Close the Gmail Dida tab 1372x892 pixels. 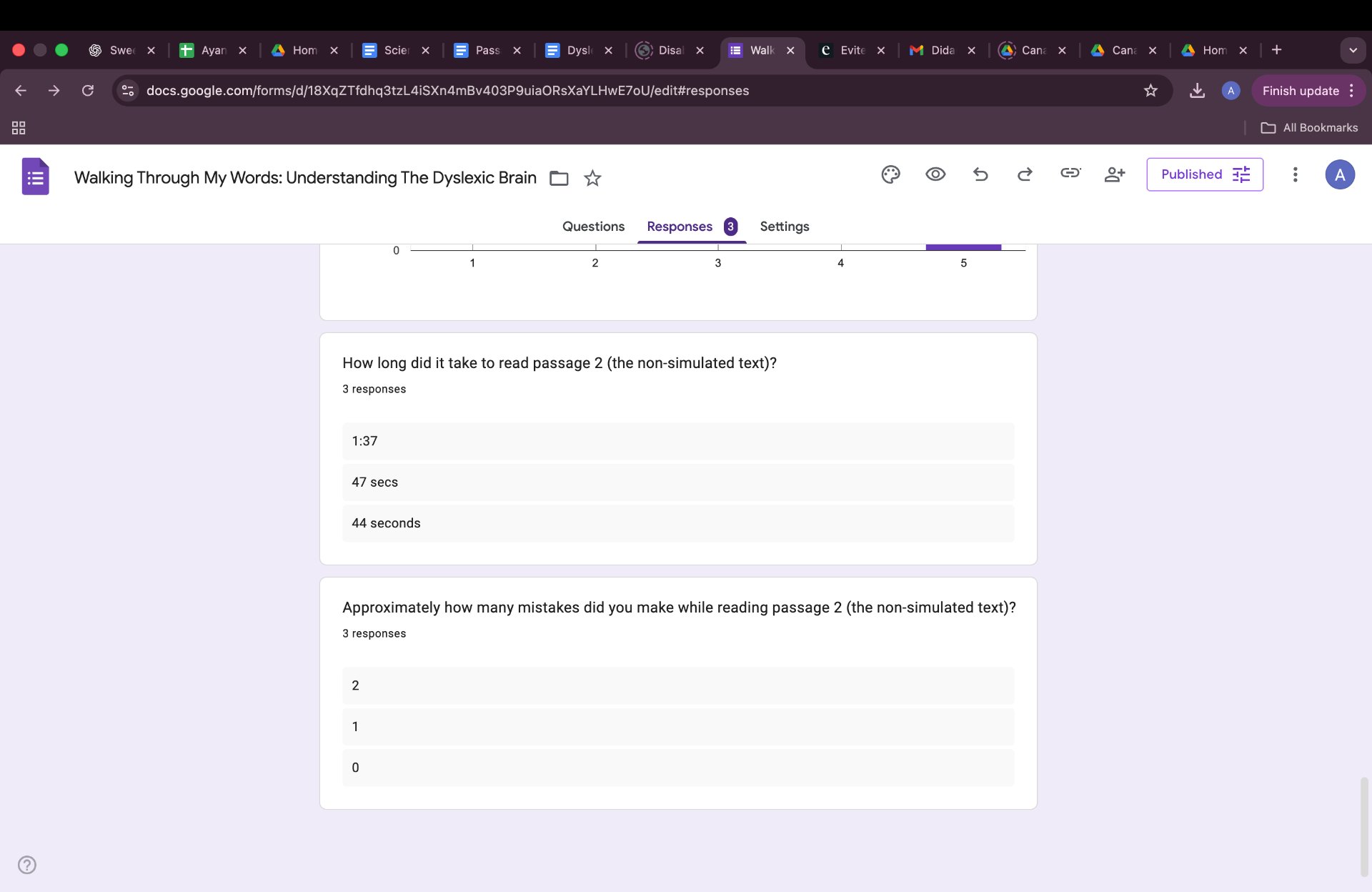point(971,51)
